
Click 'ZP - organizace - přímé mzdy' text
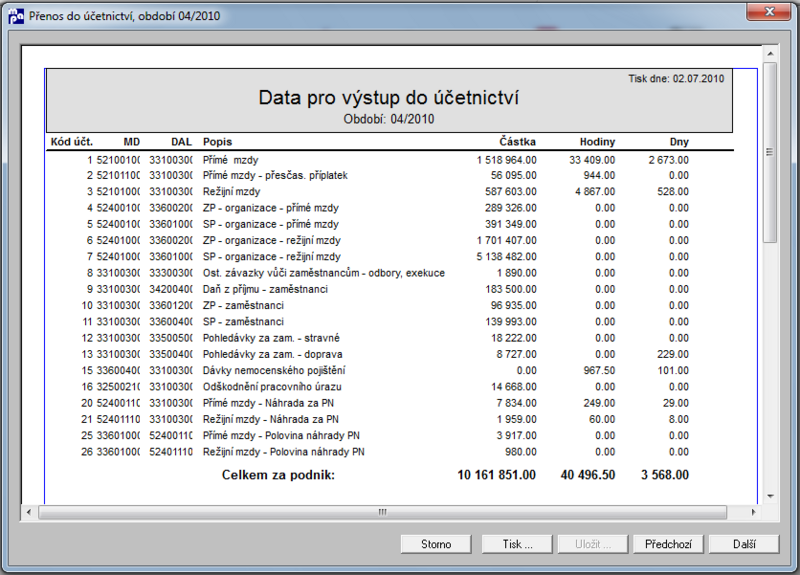[x=270, y=208]
